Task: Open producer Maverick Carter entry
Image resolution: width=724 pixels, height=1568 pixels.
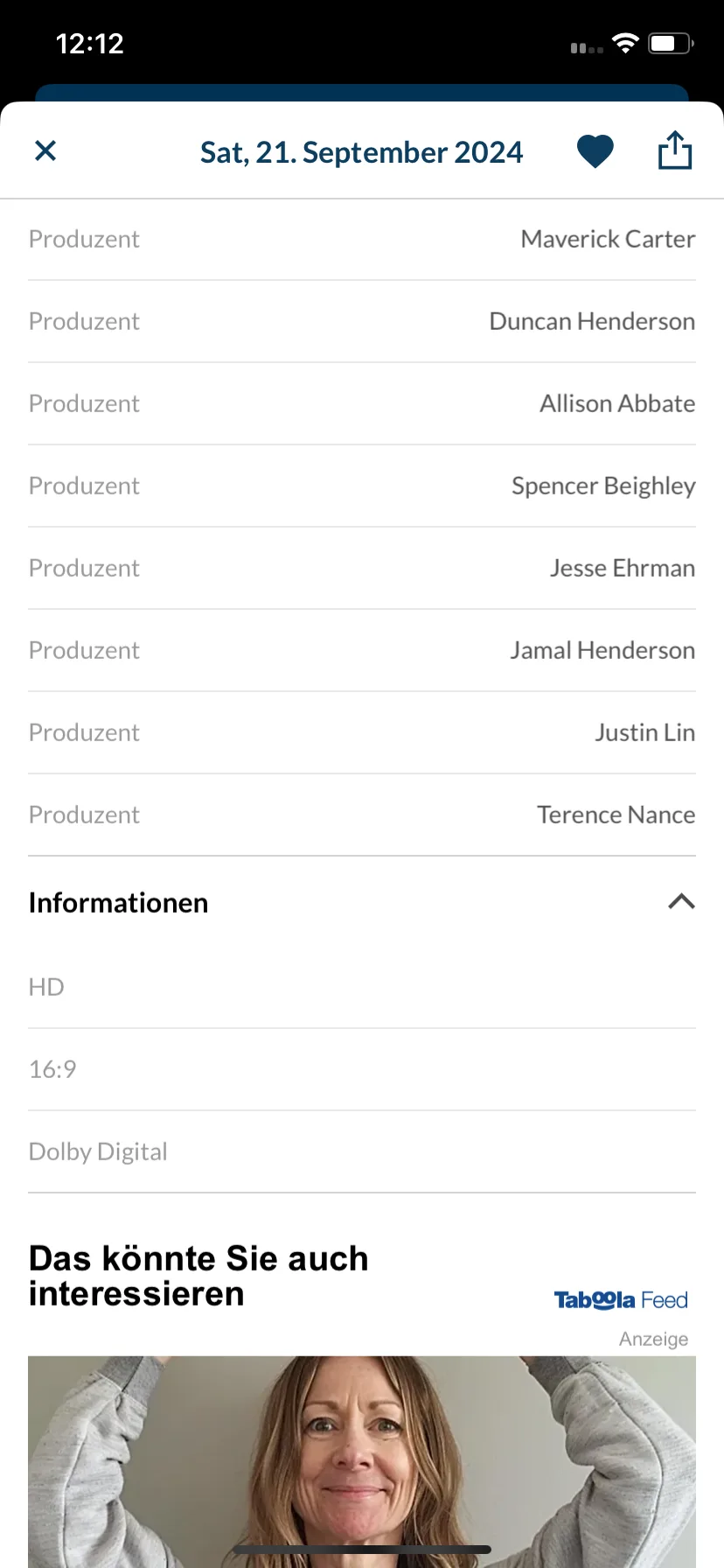Action: (x=362, y=240)
